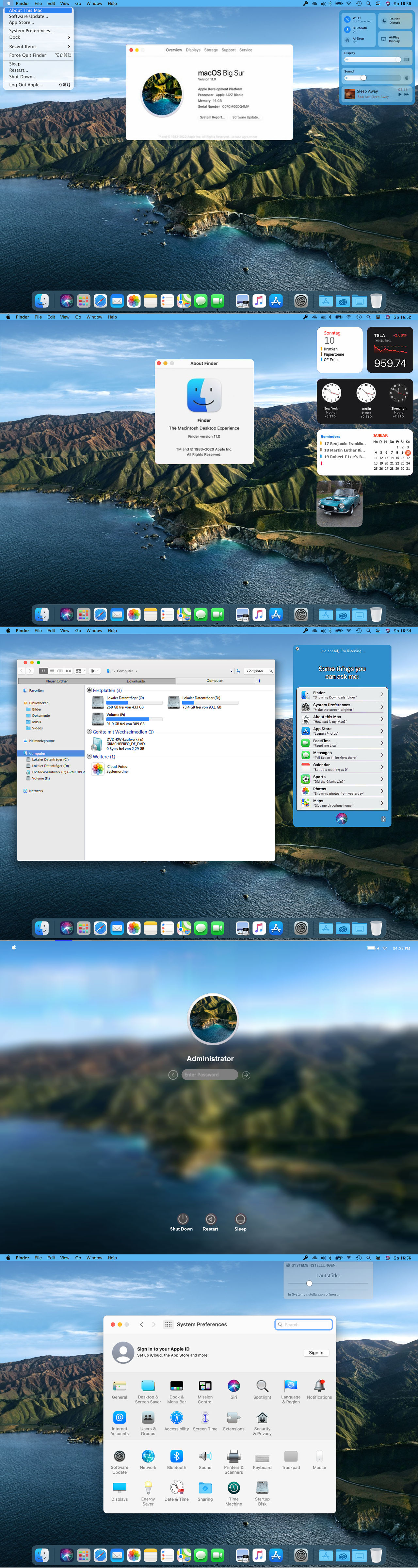
Task: Expand Recent Items submenu in Apple menu
Action: point(39,46)
